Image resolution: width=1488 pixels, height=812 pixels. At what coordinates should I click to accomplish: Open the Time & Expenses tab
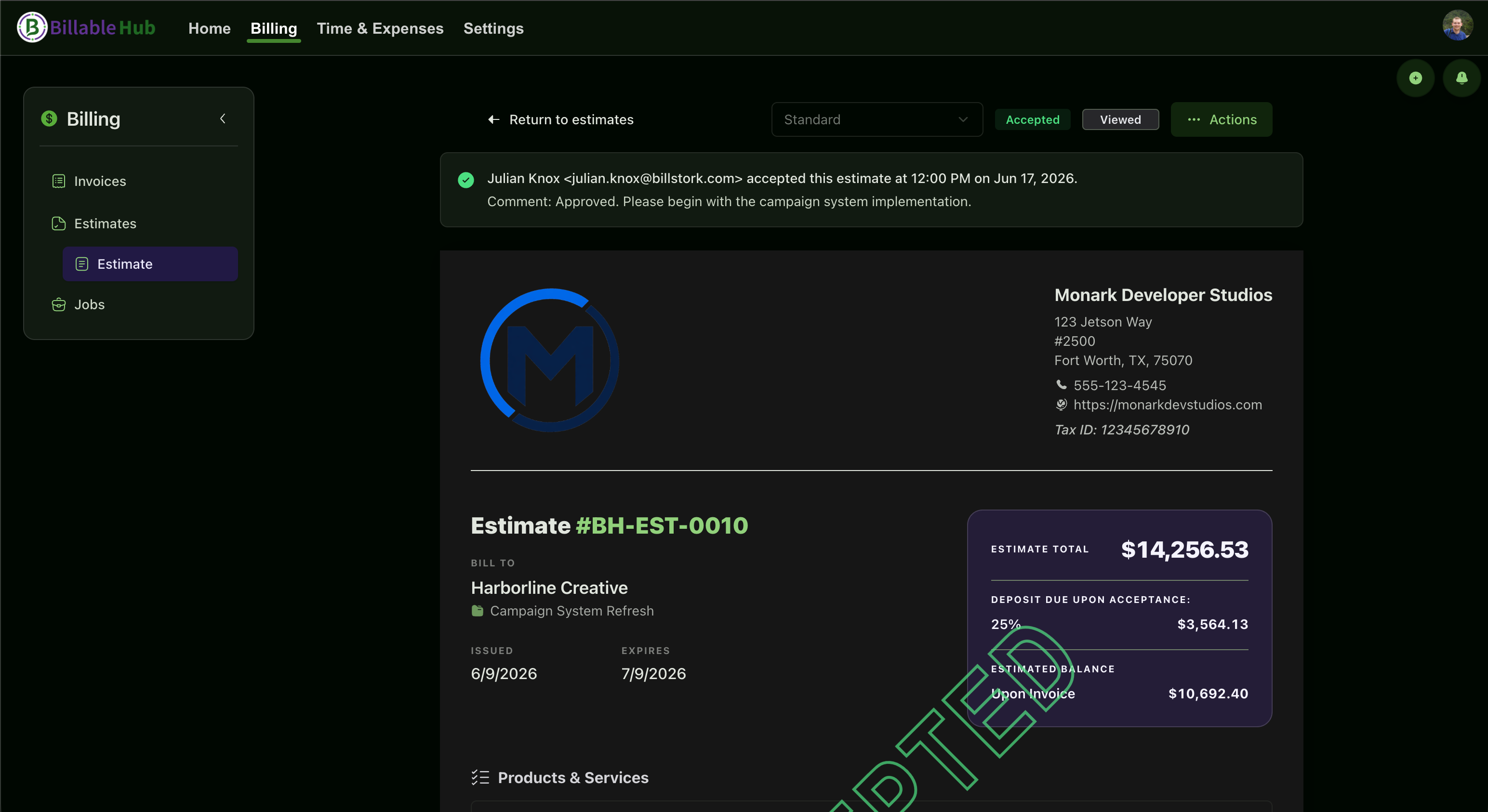pos(380,28)
